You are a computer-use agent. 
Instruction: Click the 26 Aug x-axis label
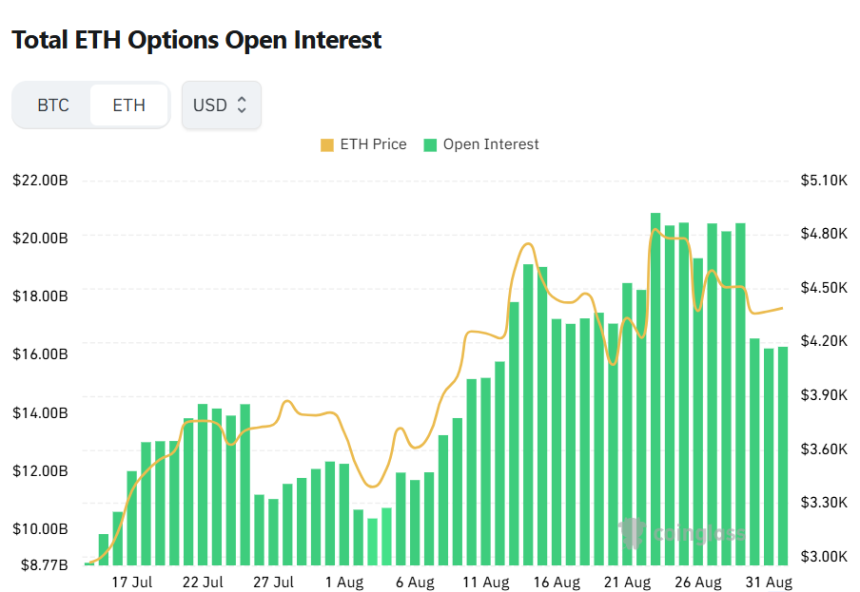(698, 582)
